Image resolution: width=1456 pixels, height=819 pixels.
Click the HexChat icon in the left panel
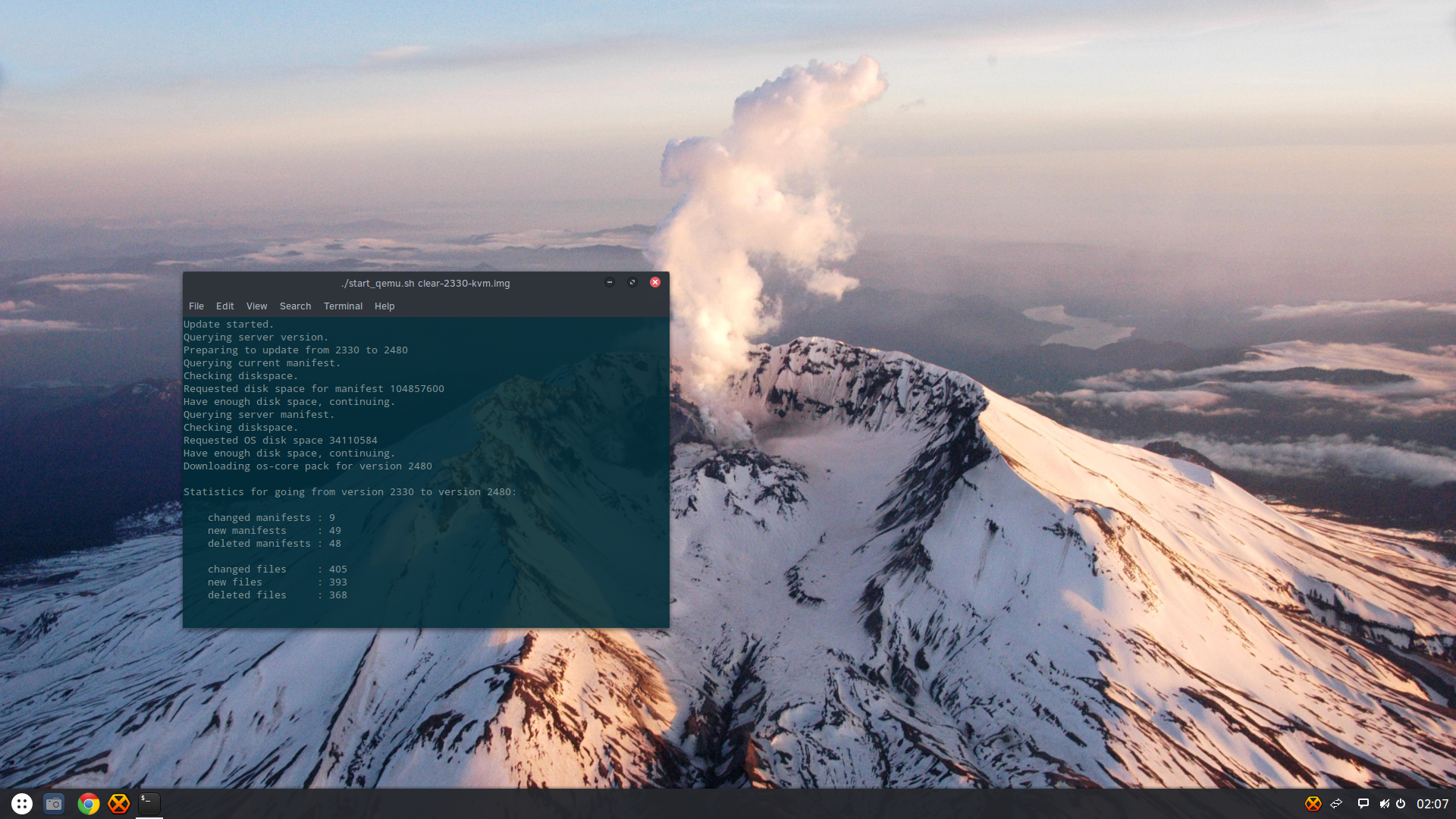119,804
